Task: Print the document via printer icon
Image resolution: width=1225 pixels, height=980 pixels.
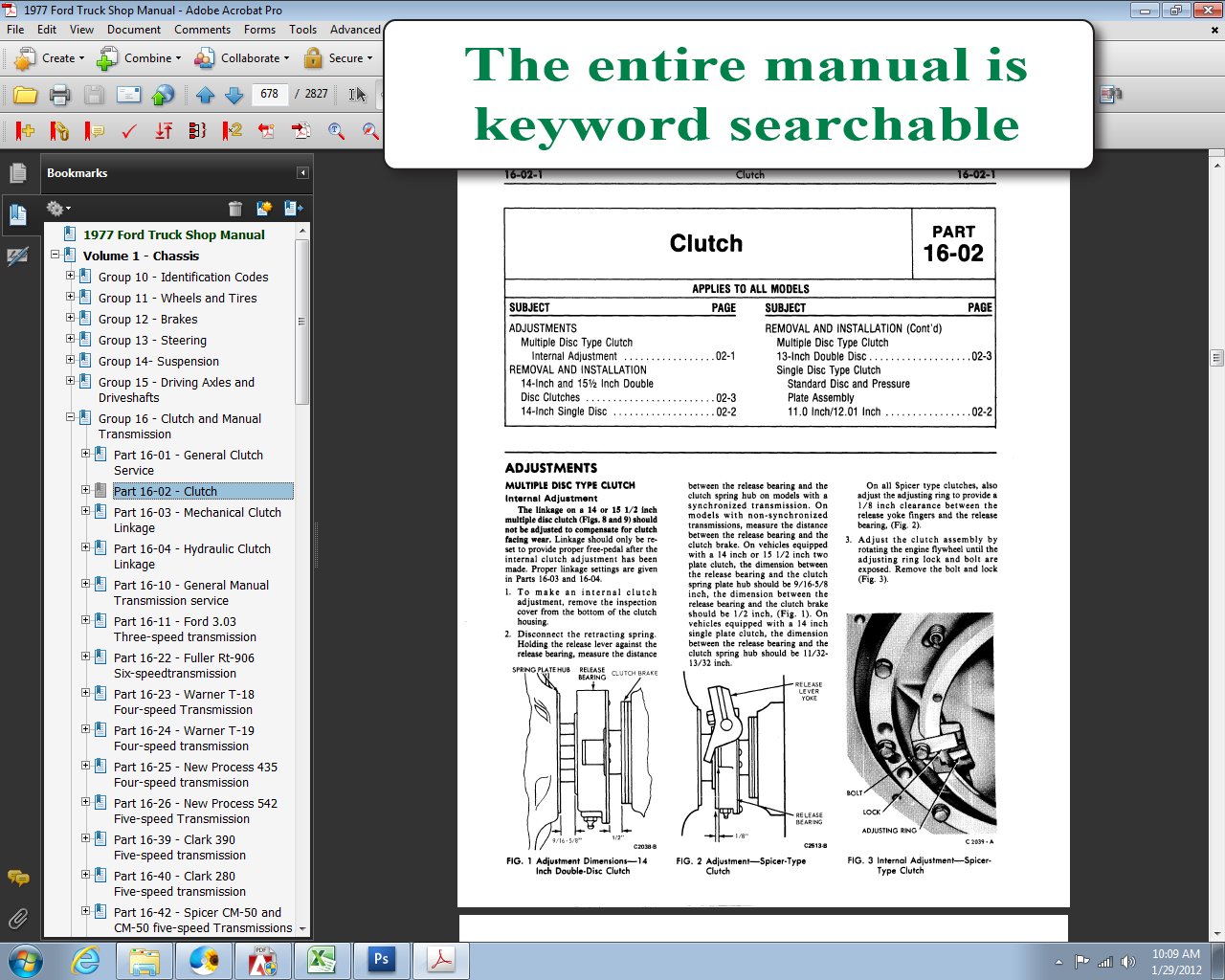Action: click(x=59, y=94)
